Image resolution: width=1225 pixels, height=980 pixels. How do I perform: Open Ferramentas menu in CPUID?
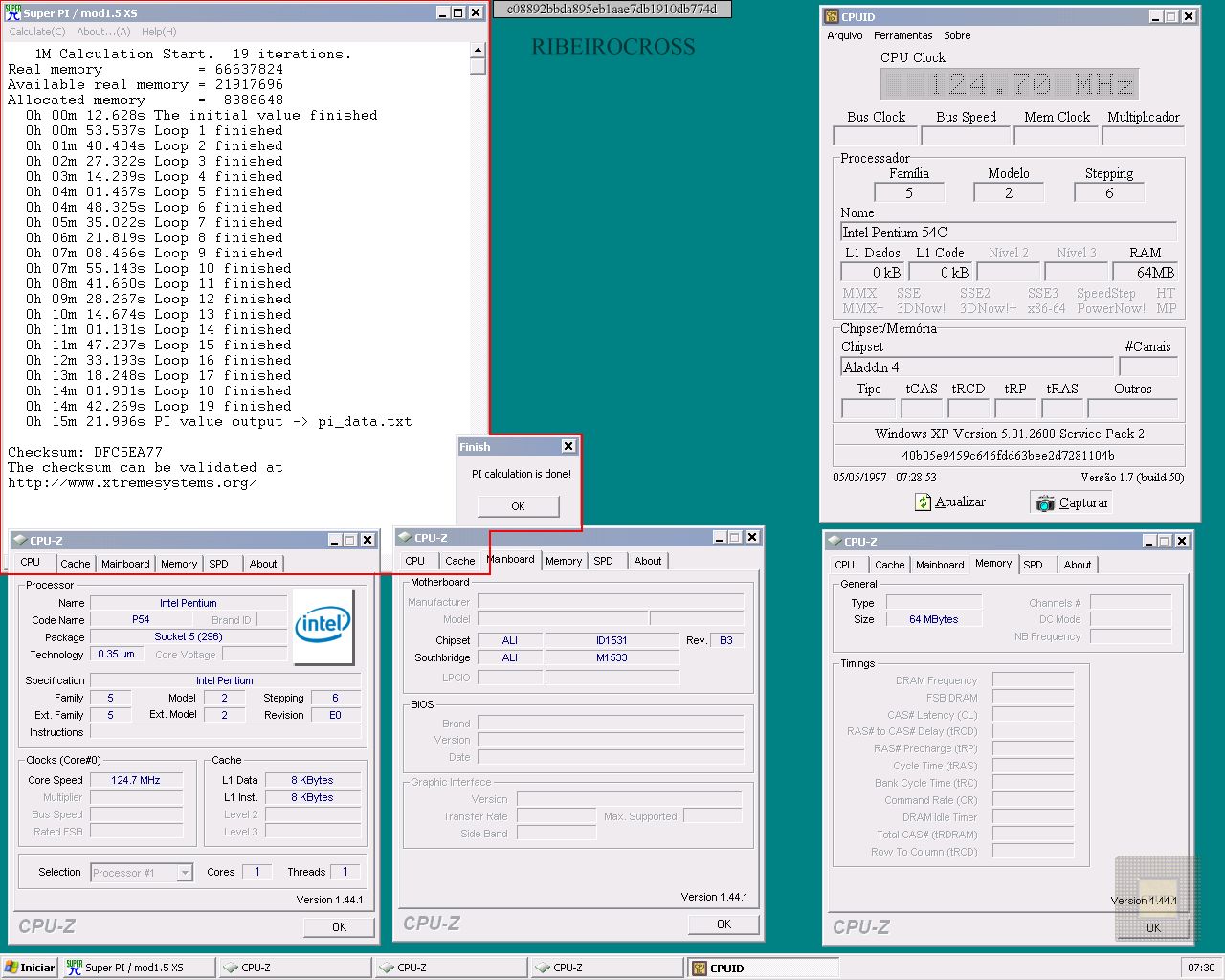pos(902,35)
